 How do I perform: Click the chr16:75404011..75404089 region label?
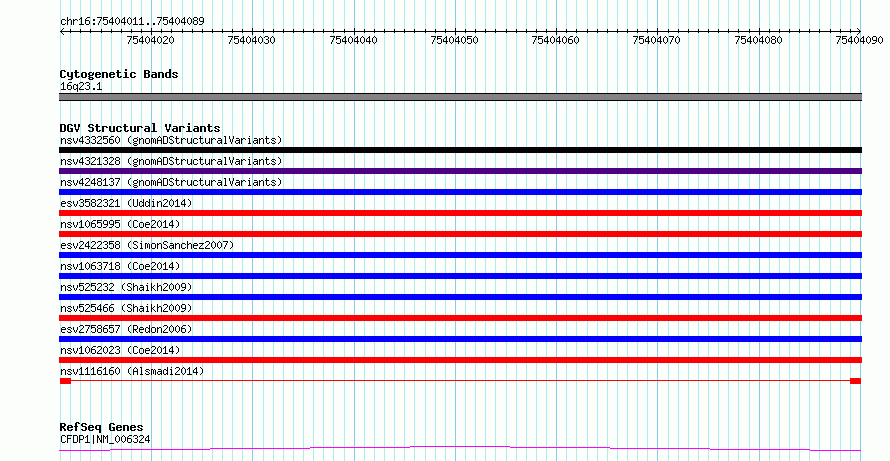(132, 21)
